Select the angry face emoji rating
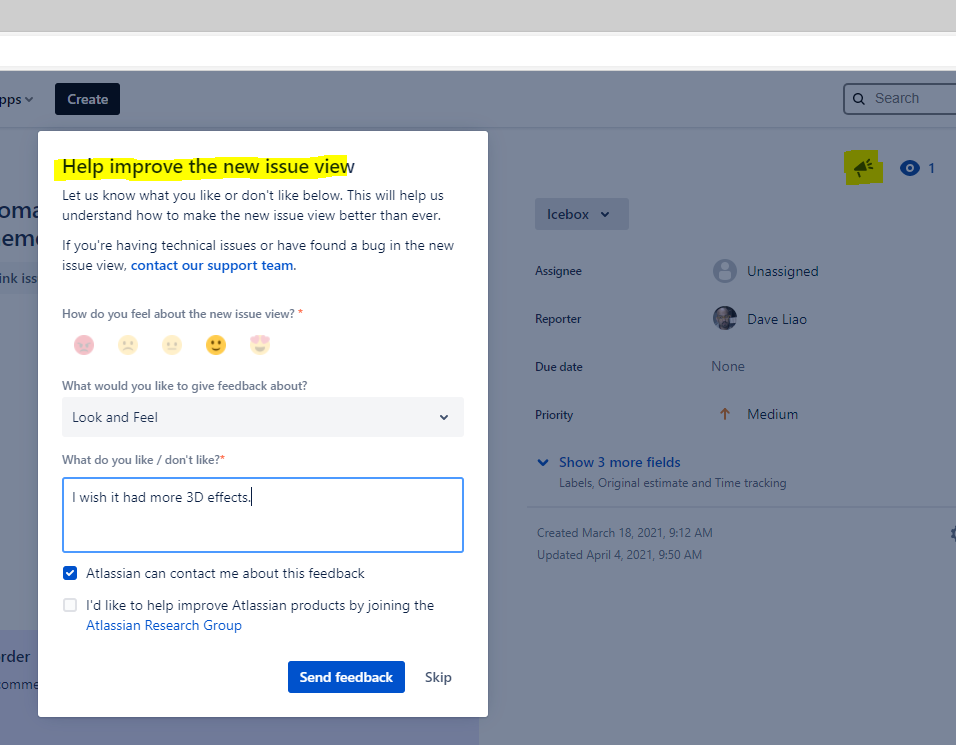 [x=84, y=345]
